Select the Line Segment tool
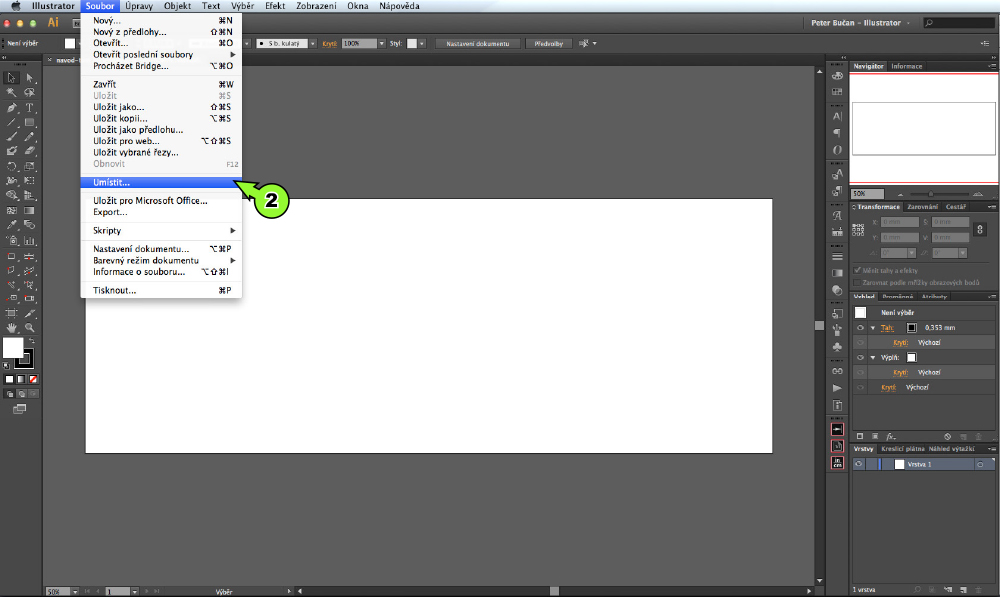The width and height of the screenshot is (1000, 597). [x=11, y=122]
